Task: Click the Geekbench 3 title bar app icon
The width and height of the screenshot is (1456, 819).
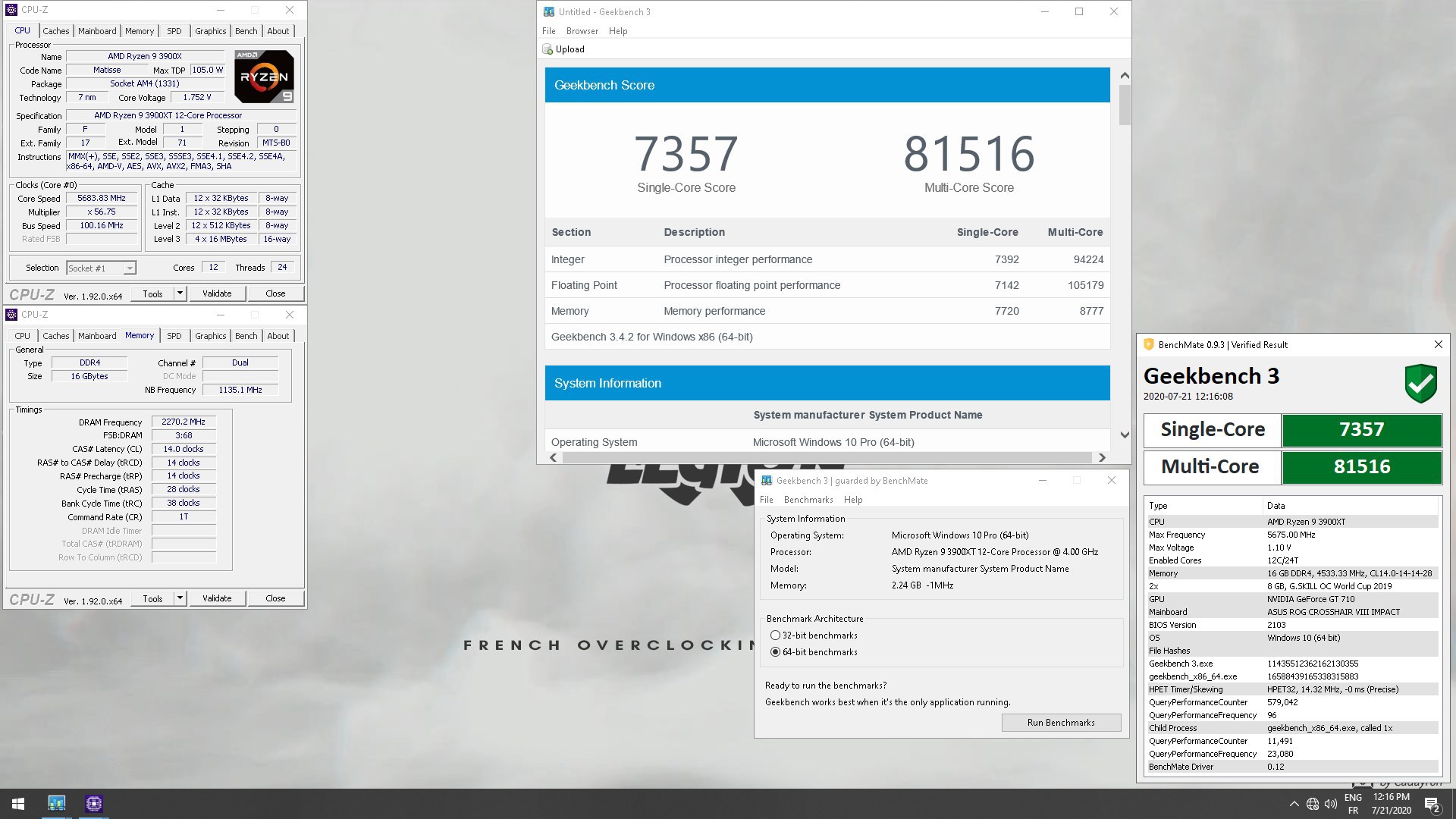Action: (548, 11)
